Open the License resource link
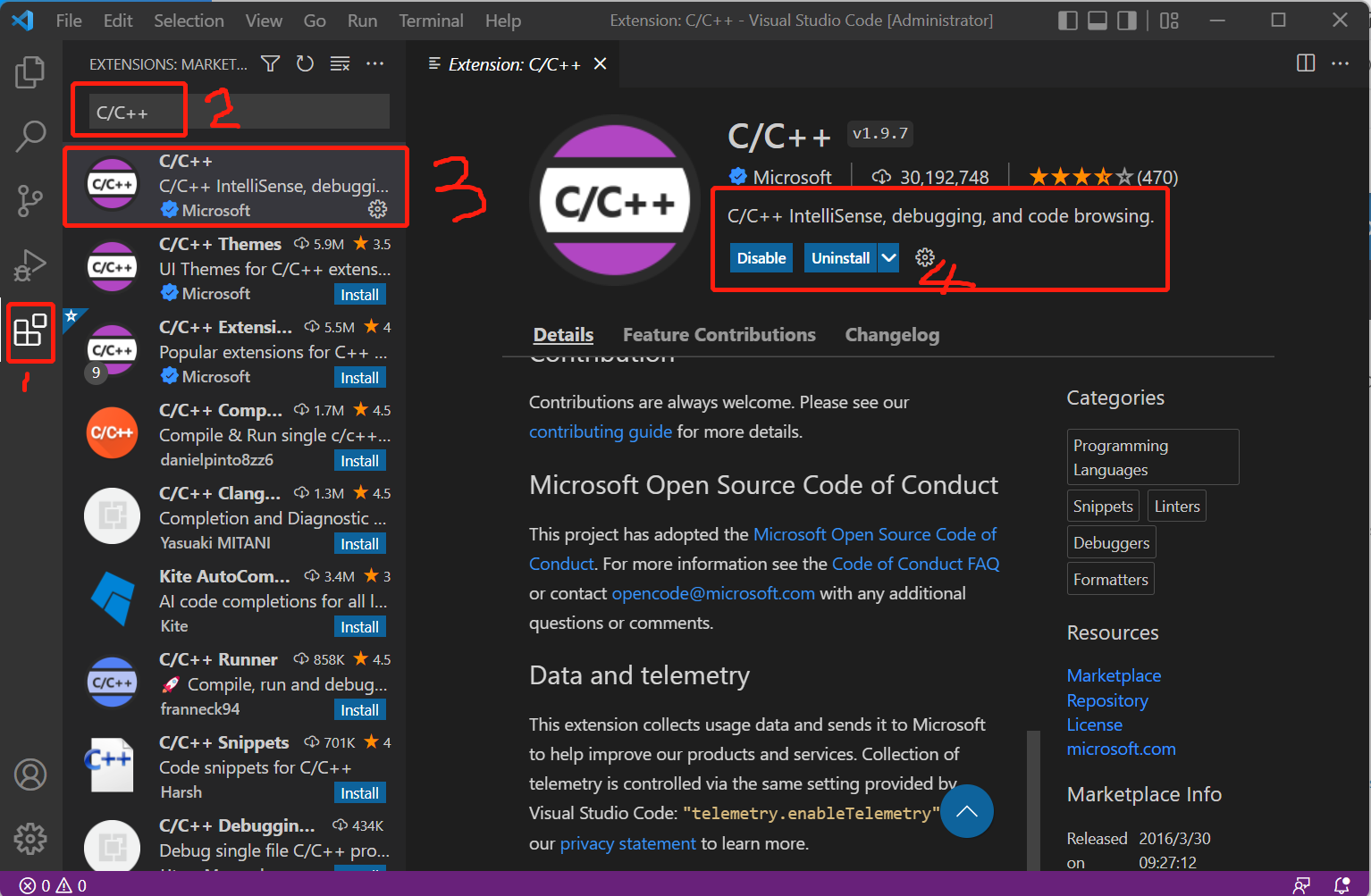Image resolution: width=1371 pixels, height=896 pixels. [x=1094, y=724]
